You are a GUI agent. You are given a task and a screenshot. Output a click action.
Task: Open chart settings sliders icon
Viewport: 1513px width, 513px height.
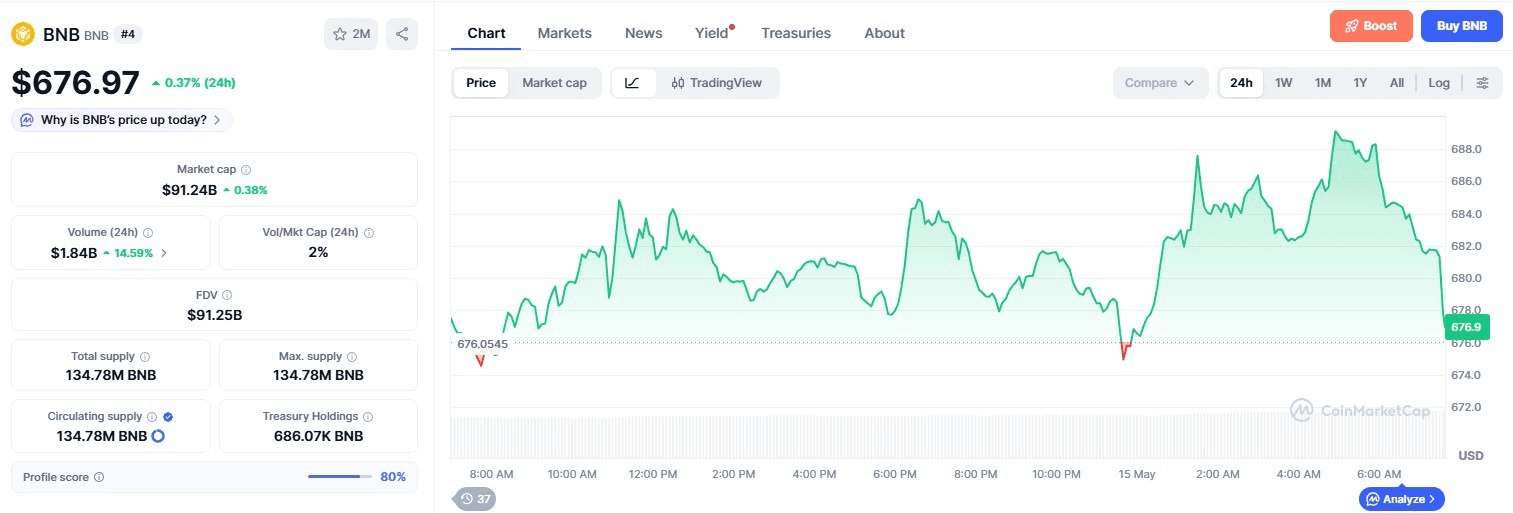click(x=1483, y=83)
